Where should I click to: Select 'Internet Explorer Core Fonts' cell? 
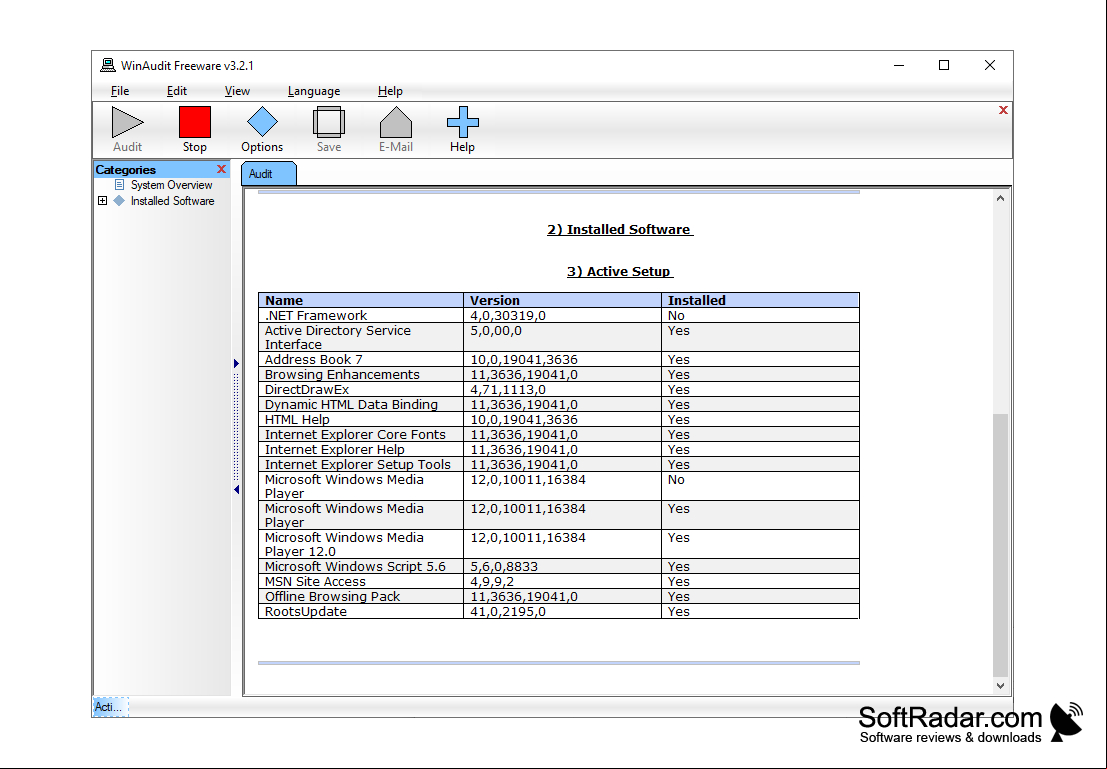pos(361,435)
